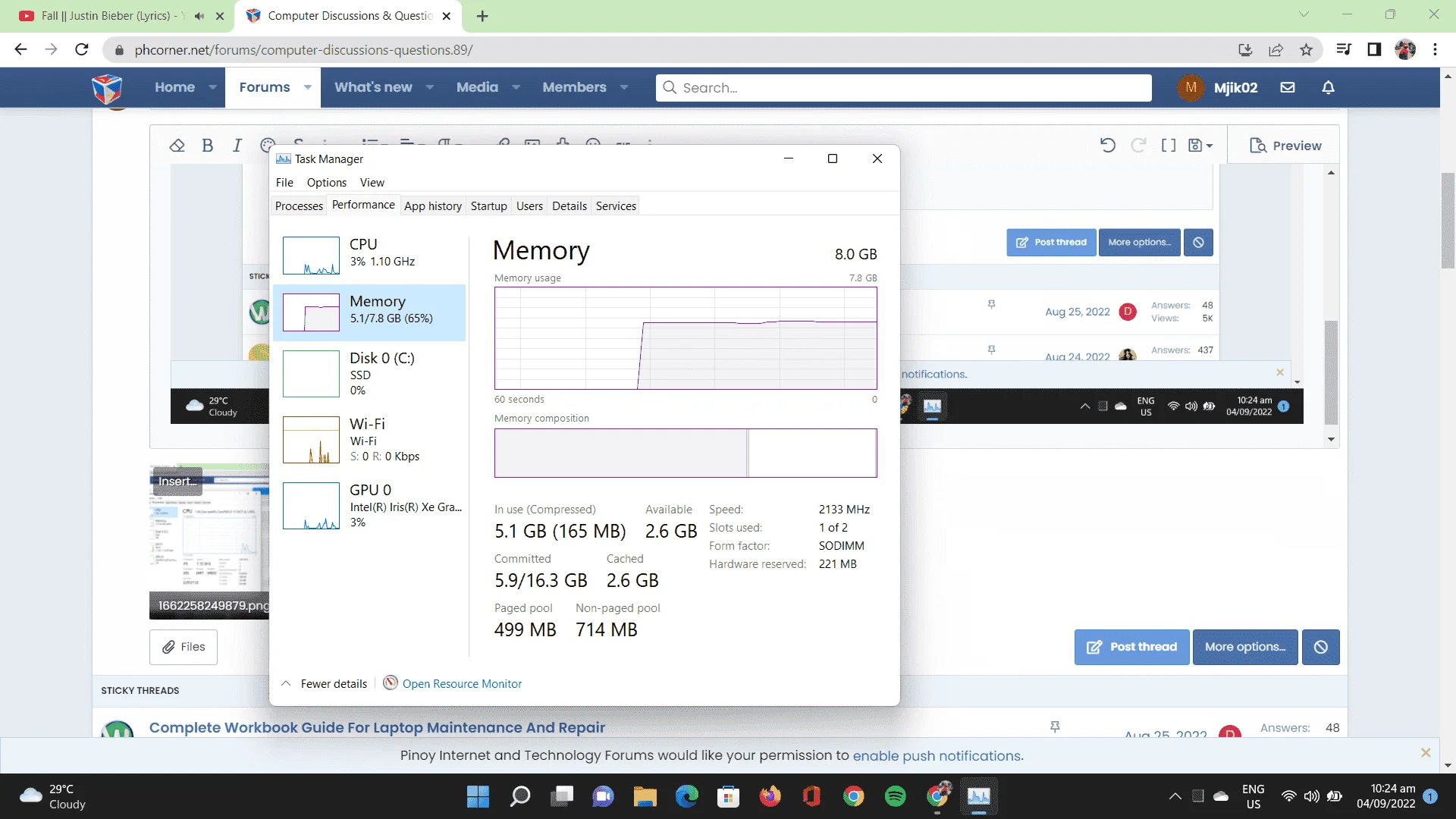Bookmark this page with the star icon
The width and height of the screenshot is (1456, 819).
[1306, 50]
